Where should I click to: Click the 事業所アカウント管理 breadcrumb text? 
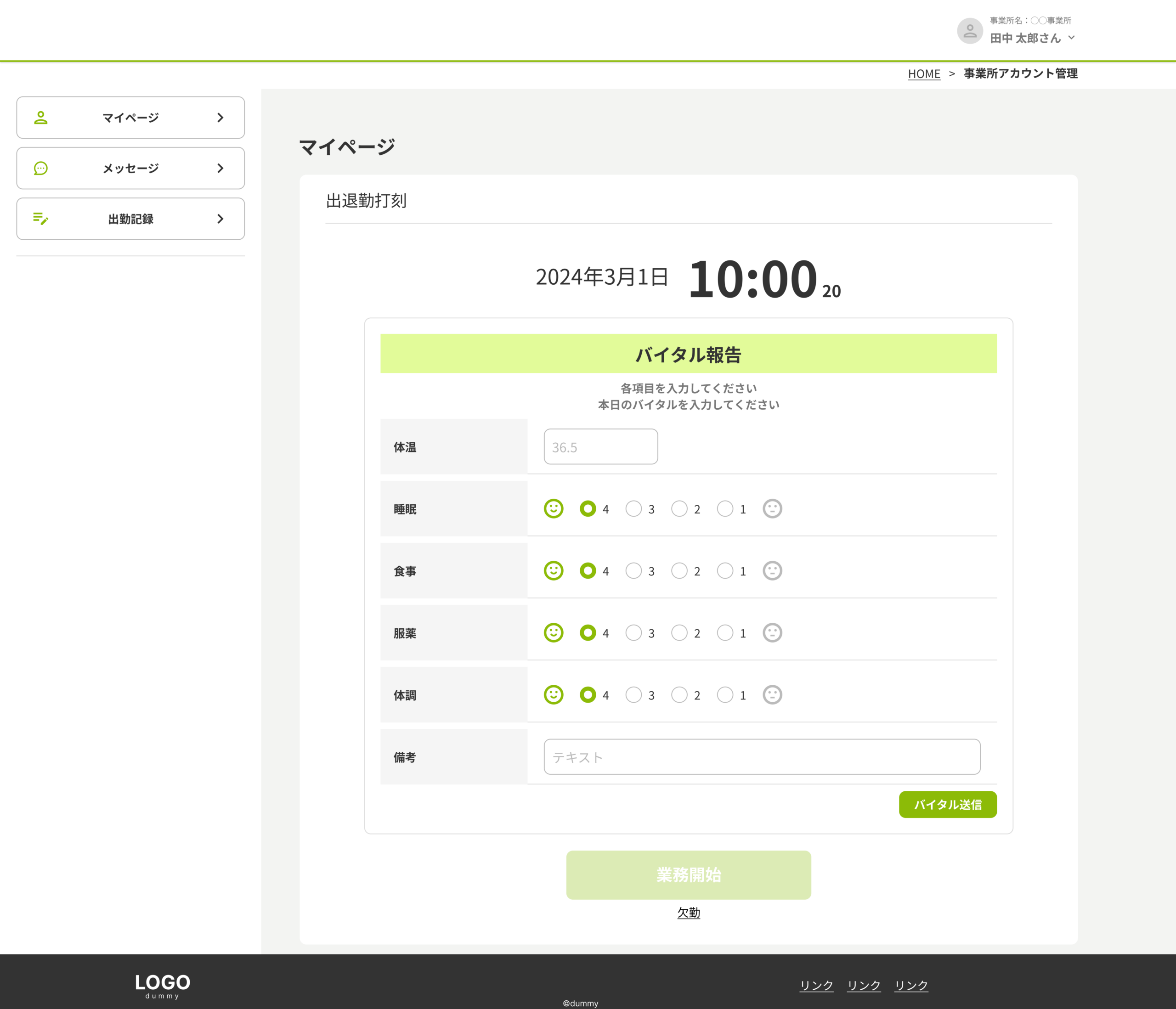(1020, 74)
